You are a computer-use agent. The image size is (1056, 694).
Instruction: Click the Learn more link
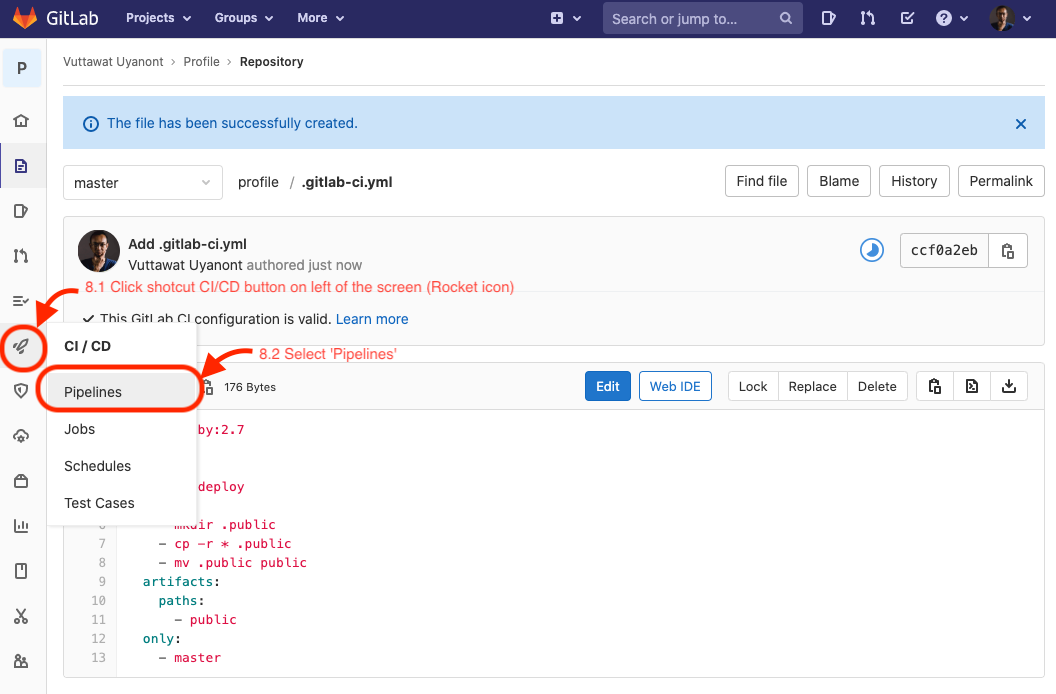tap(371, 318)
